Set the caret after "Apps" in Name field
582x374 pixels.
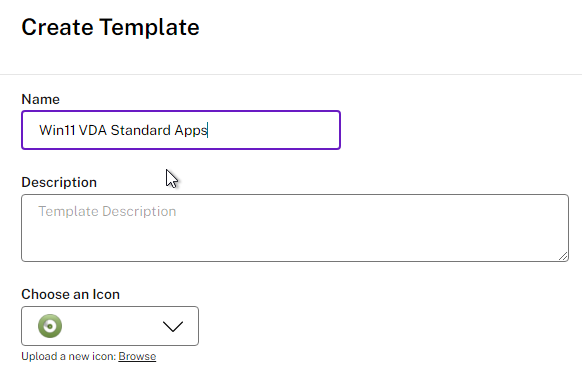click(x=208, y=131)
